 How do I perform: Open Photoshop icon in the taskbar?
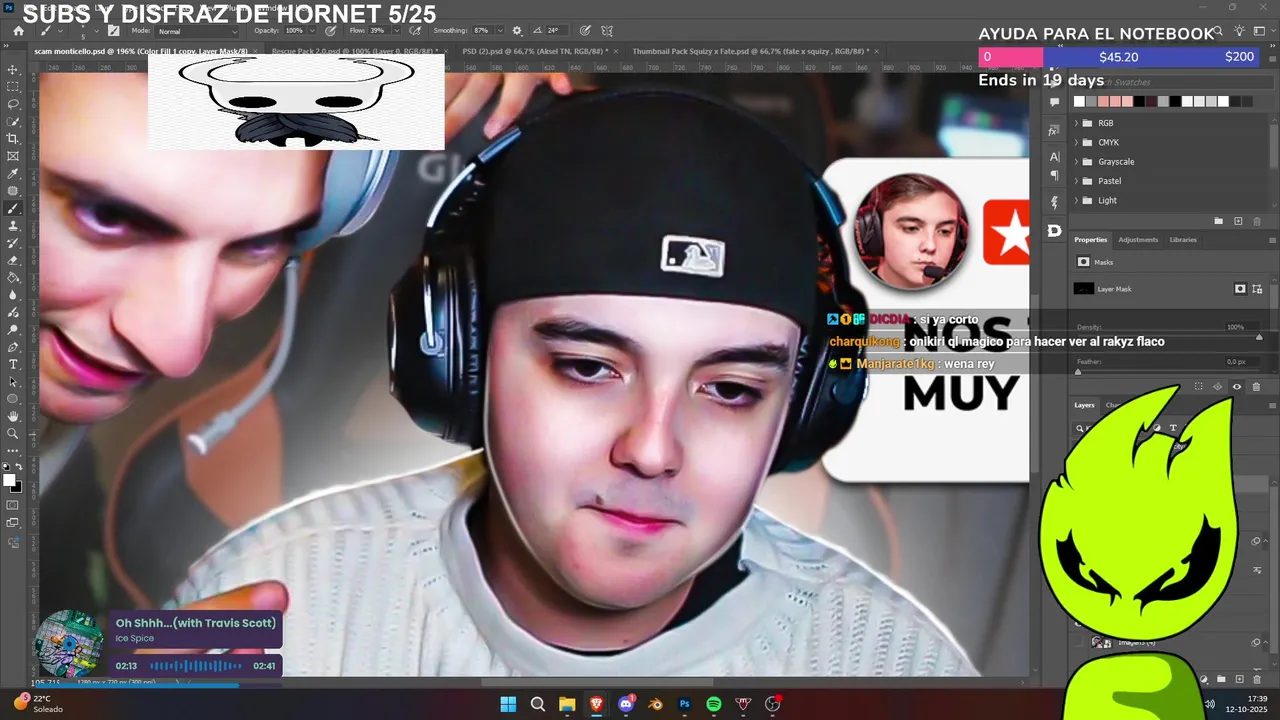[685, 704]
